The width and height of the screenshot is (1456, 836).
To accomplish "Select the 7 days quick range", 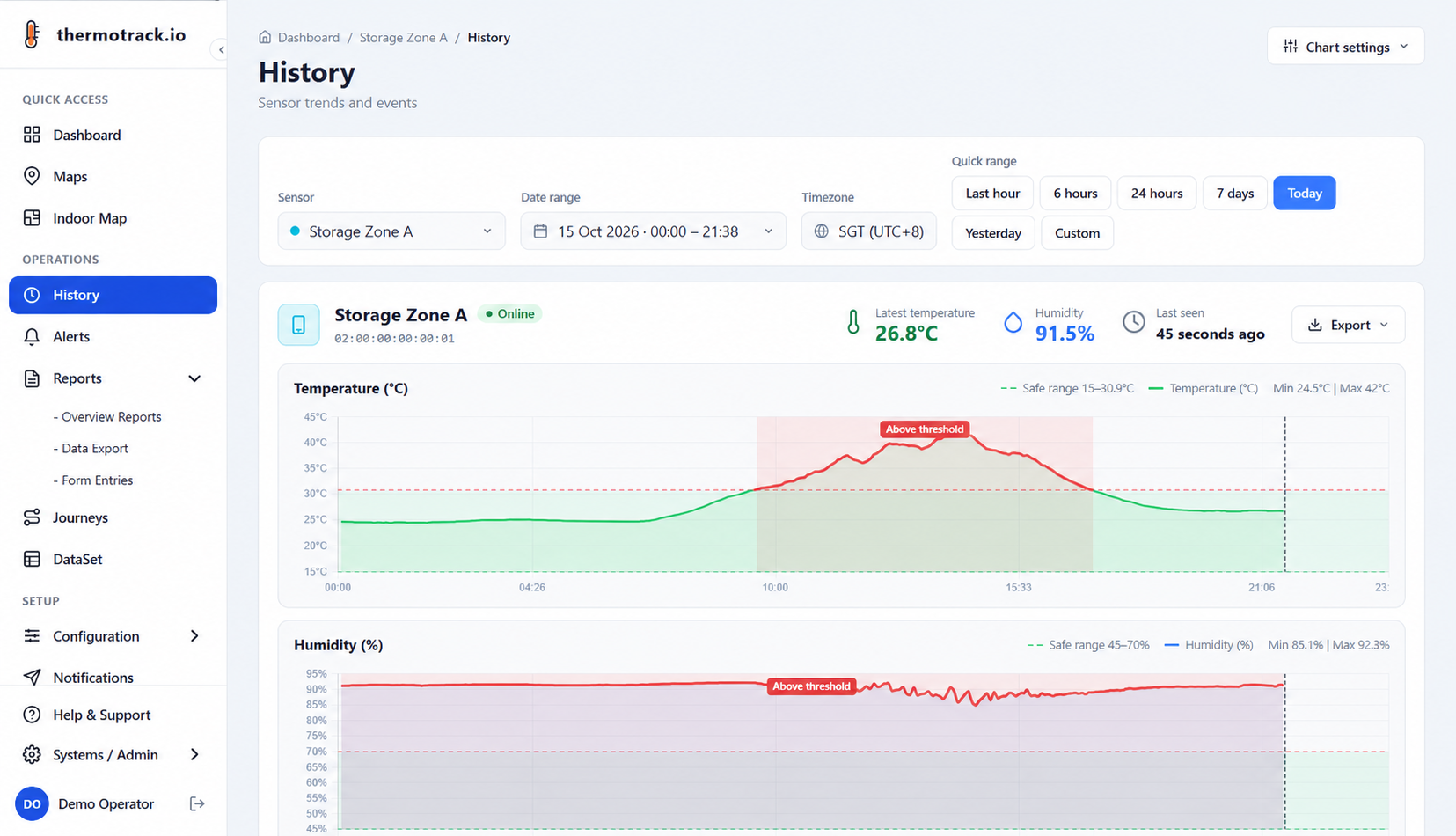I will 1234,194.
